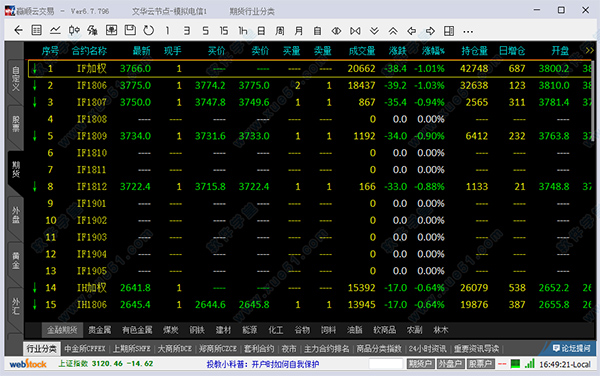
Task: Refresh data with the circular arrow icon
Action: 148,30
